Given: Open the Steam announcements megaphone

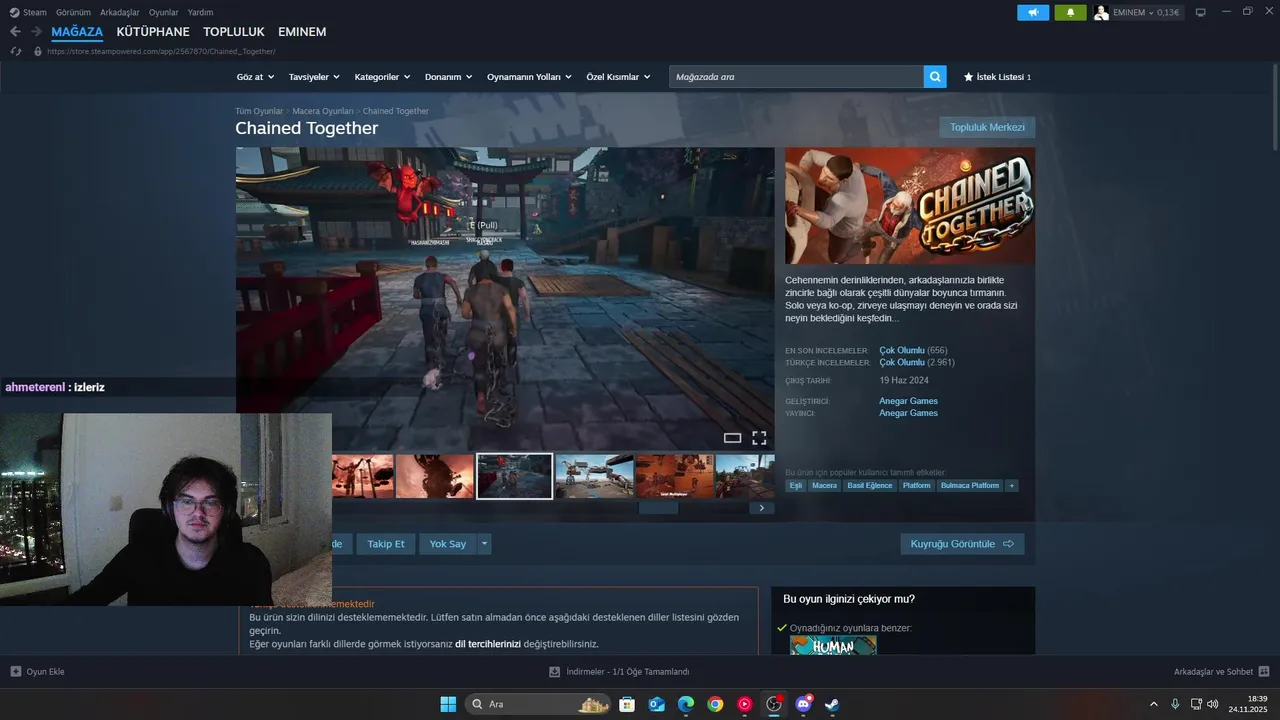Looking at the screenshot, I should point(1033,12).
